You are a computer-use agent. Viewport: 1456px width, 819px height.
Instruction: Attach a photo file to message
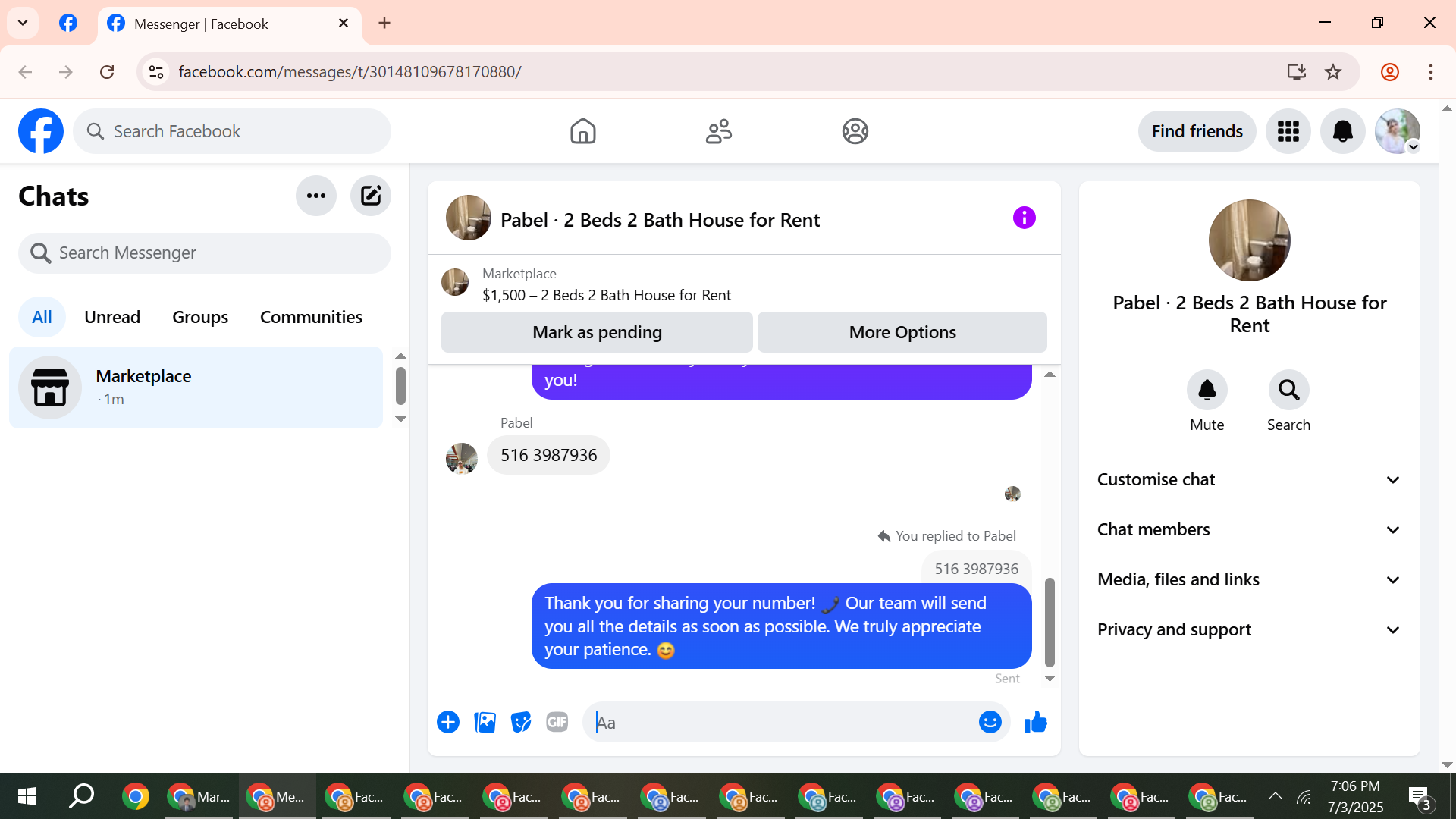click(x=485, y=723)
